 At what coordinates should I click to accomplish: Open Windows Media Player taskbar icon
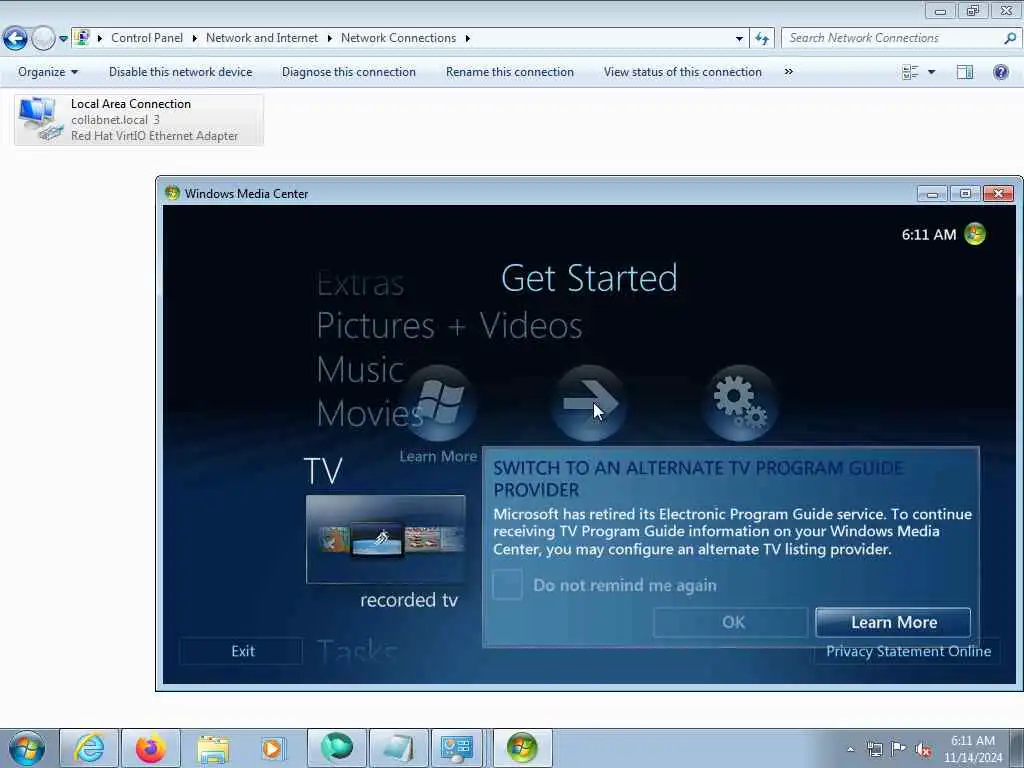(x=273, y=748)
